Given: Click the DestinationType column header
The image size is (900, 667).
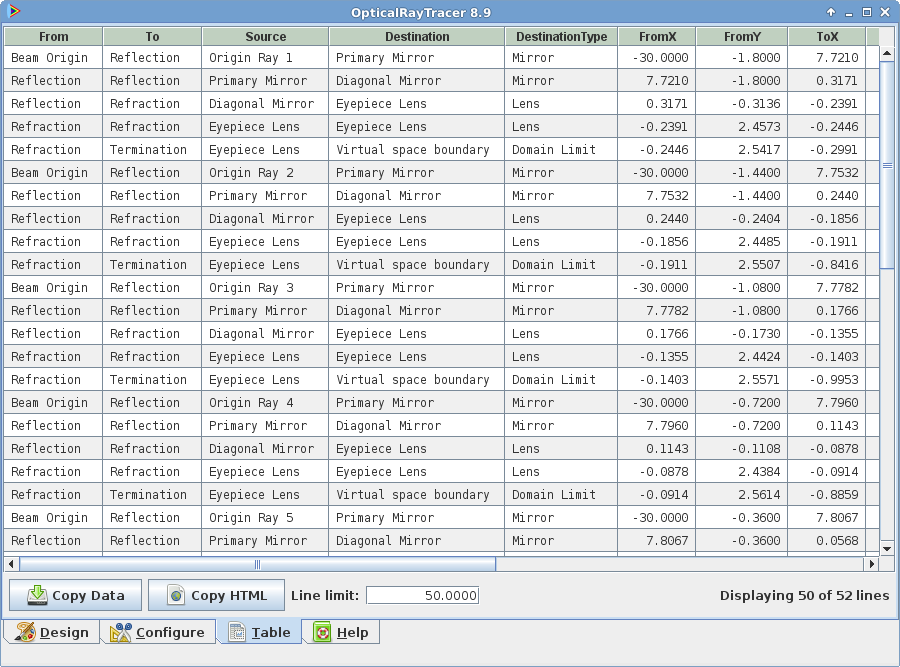Looking at the screenshot, I should (x=561, y=36).
